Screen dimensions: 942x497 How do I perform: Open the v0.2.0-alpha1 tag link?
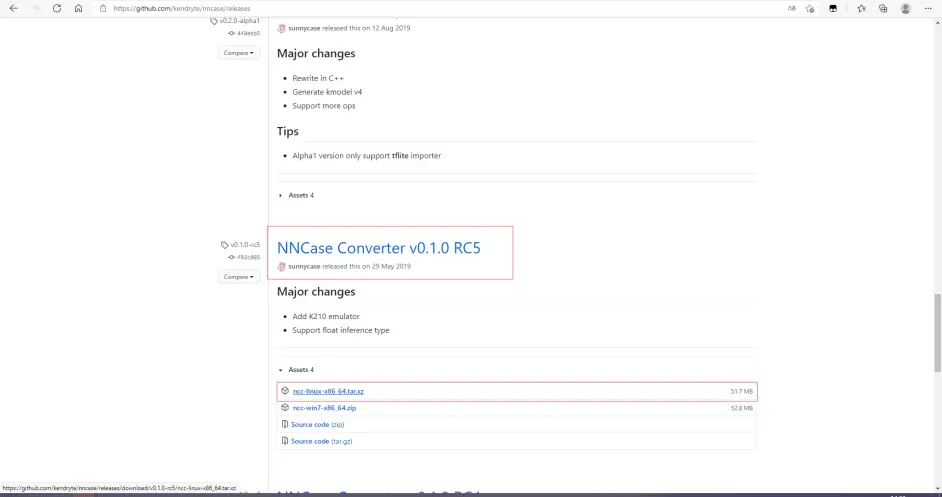point(240,21)
